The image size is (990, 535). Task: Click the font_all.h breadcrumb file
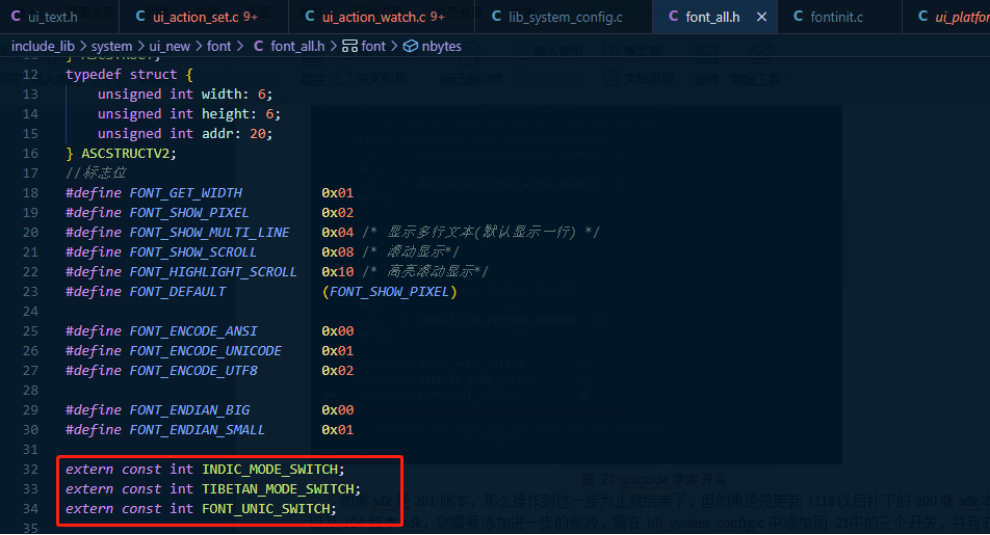(297, 46)
